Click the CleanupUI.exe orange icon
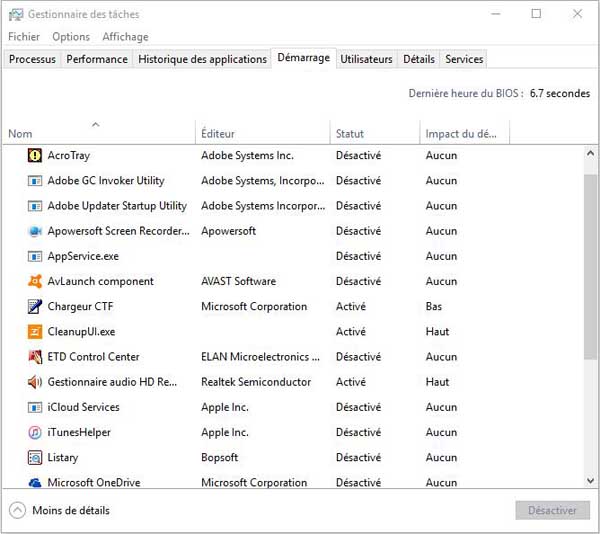This screenshot has height=534, width=600. click(35, 332)
